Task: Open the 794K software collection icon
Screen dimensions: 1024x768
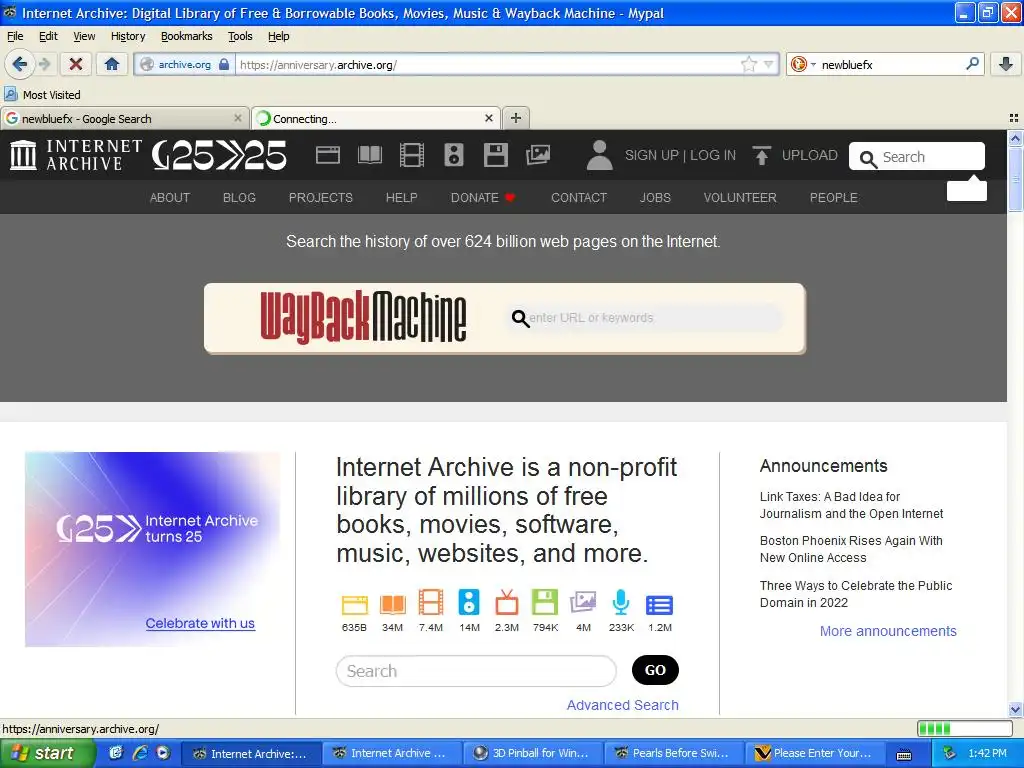Action: tap(545, 602)
